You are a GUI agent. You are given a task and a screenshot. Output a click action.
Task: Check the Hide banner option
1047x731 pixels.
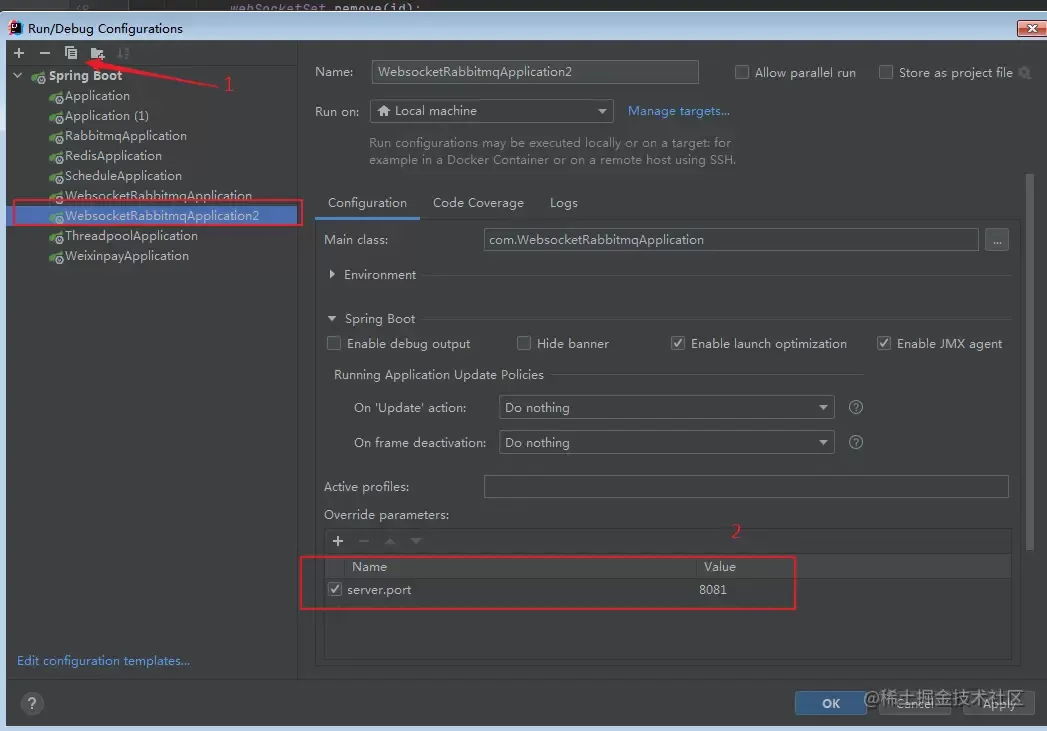click(x=524, y=343)
